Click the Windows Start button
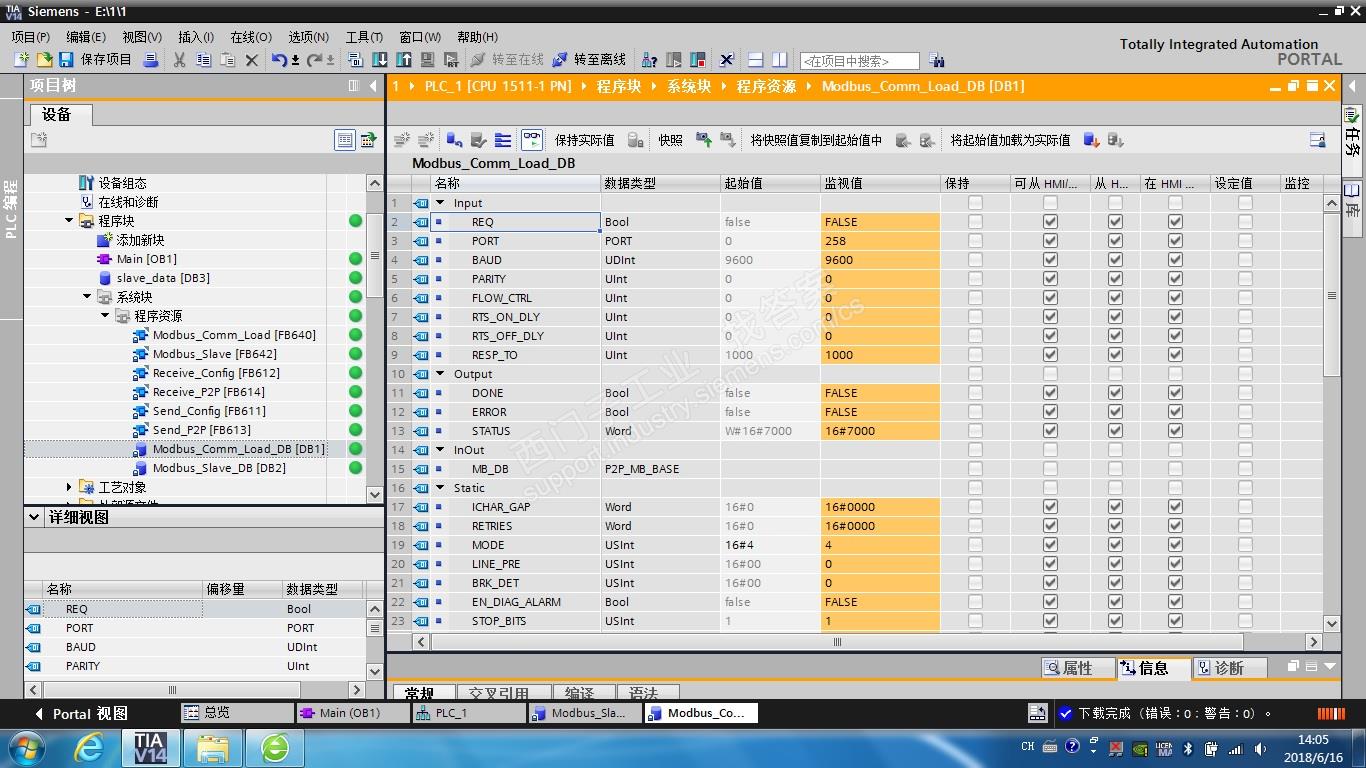1366x768 pixels. coord(26,747)
